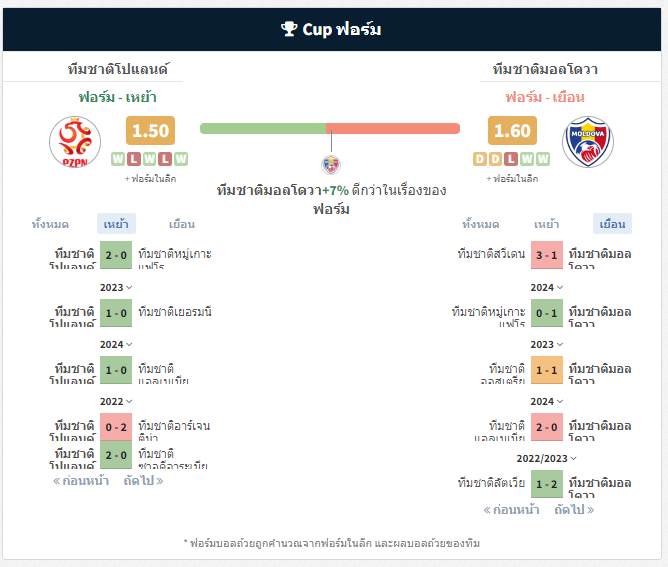Click Moldova's first D form badge

click(480, 159)
